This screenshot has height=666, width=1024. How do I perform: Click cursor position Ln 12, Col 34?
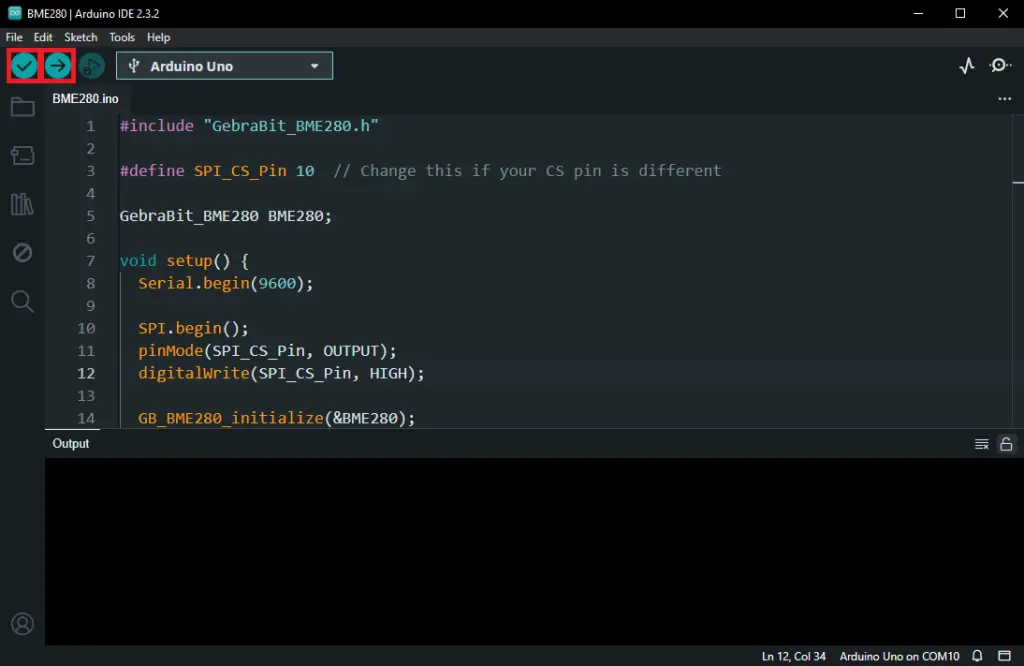793,656
